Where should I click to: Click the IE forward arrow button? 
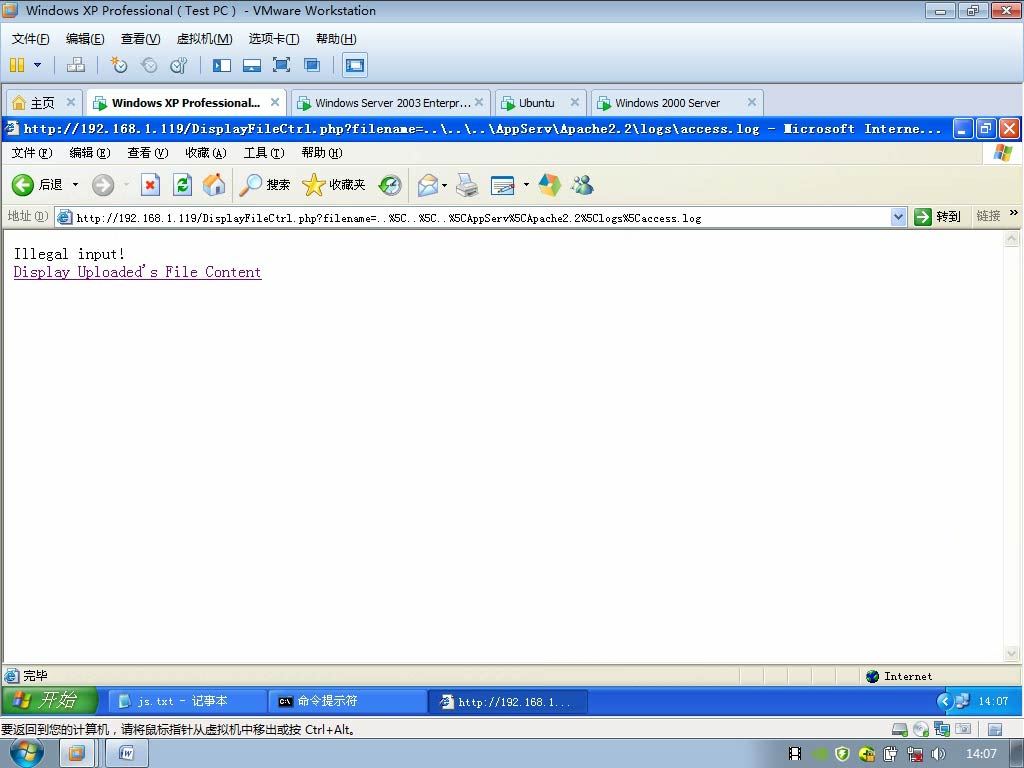pos(103,185)
